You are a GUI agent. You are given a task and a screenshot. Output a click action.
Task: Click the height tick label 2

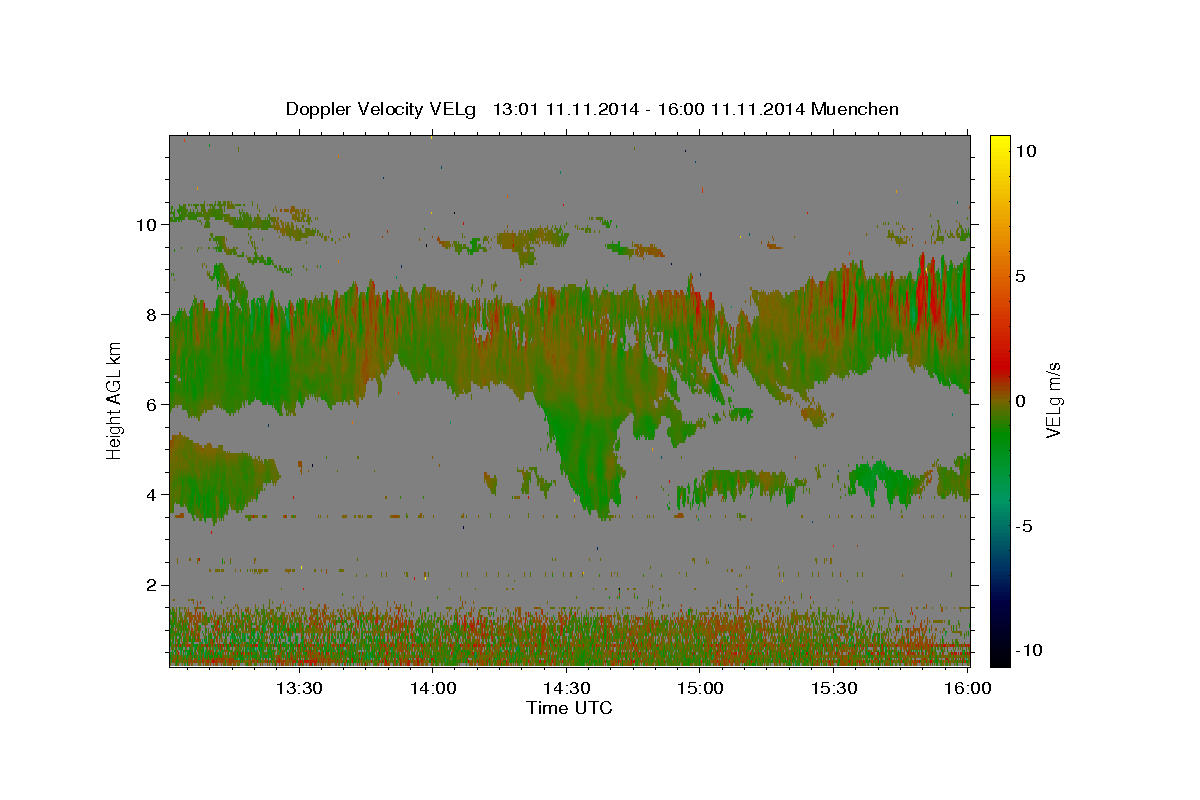[154, 584]
